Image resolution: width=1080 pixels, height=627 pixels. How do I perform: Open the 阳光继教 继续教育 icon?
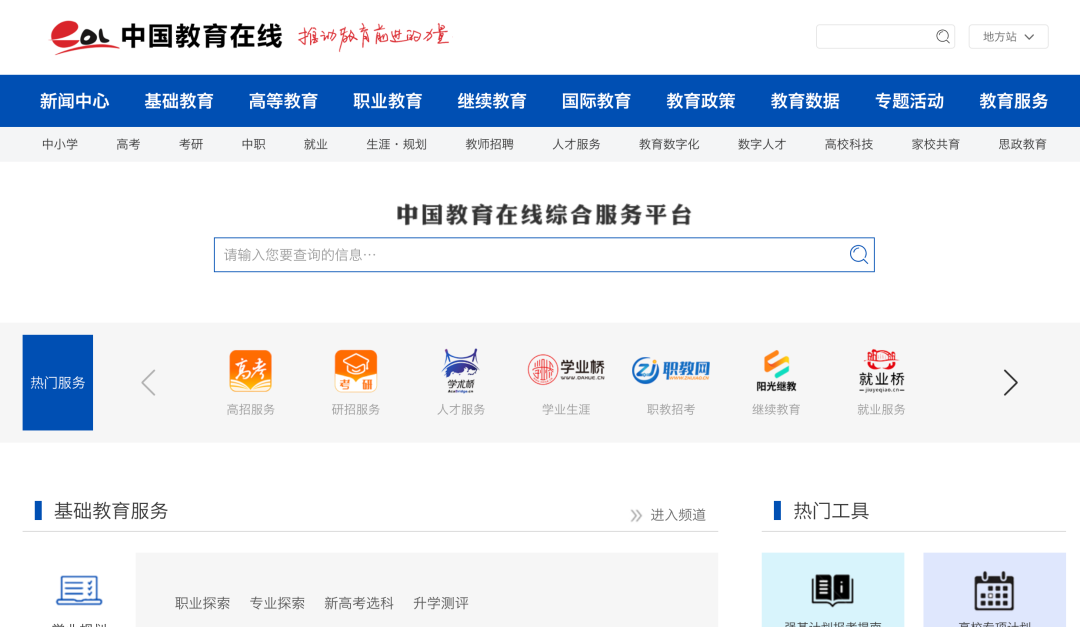(776, 371)
